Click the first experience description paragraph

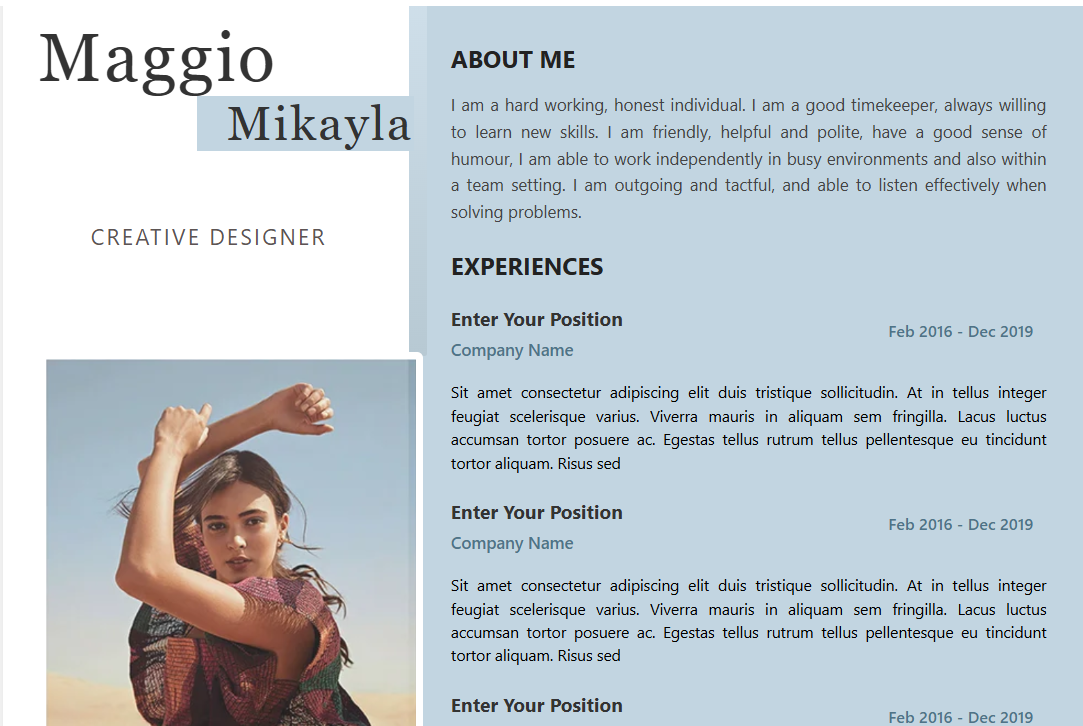(x=748, y=428)
